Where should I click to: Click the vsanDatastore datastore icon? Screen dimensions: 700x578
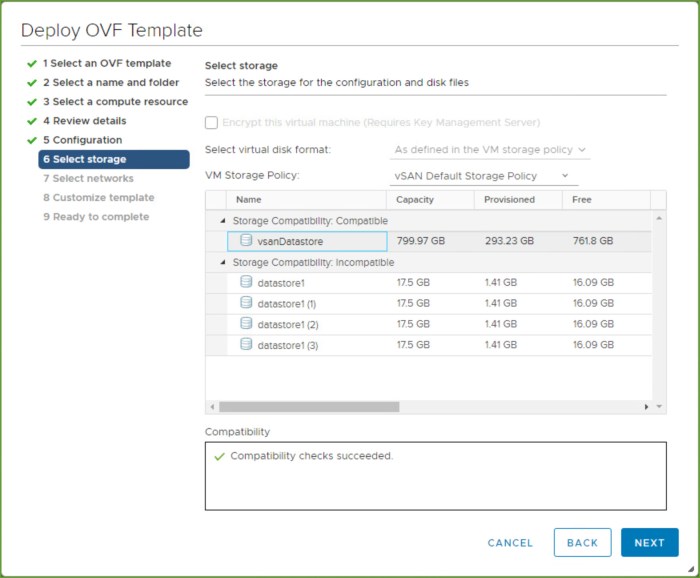247,241
